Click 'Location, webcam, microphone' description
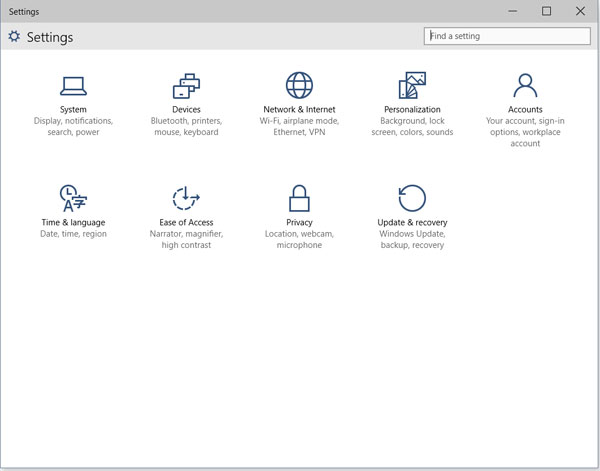The width and height of the screenshot is (600, 471). click(299, 239)
